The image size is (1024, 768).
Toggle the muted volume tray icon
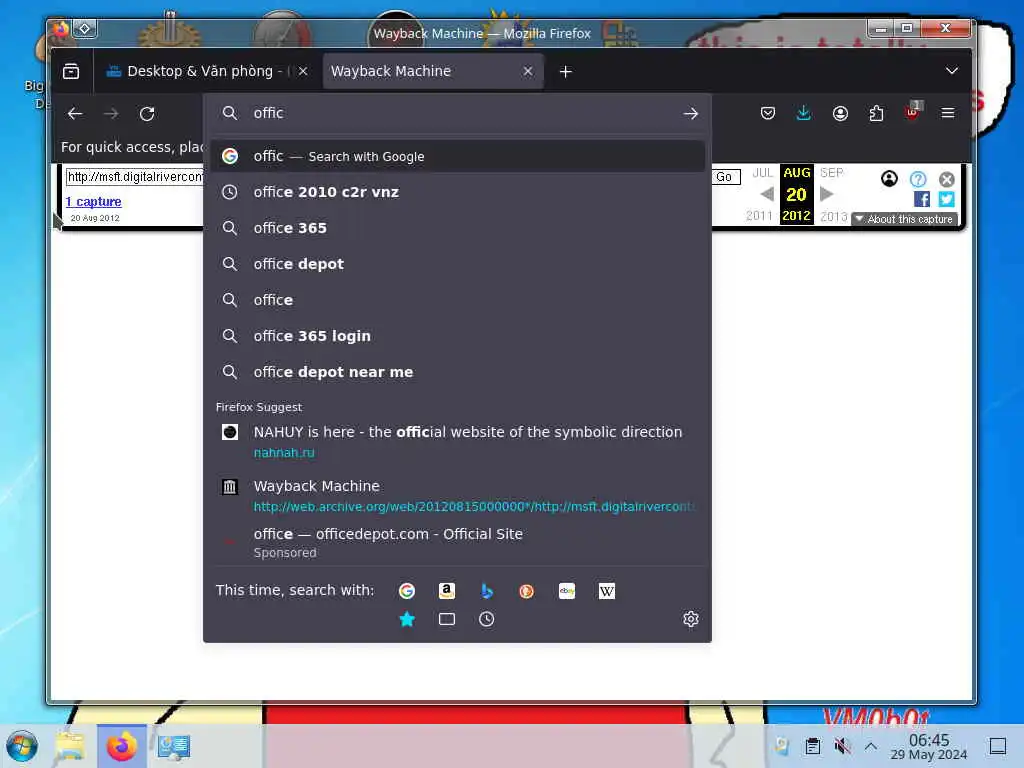pos(842,746)
